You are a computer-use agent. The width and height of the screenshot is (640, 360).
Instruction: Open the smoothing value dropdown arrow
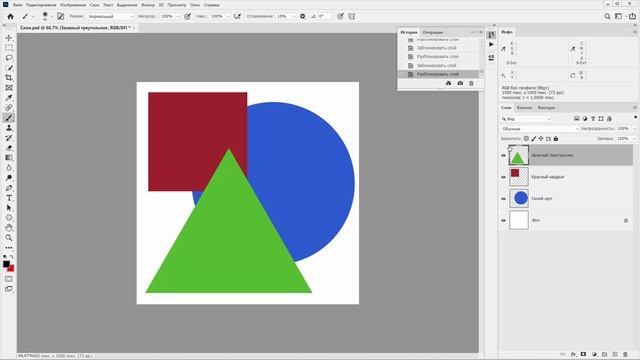coord(293,16)
